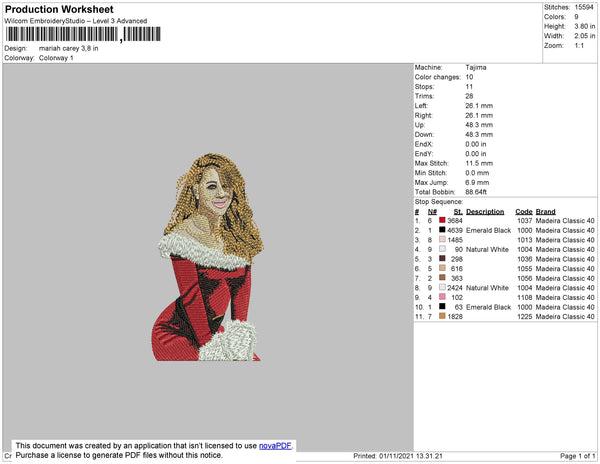The width and height of the screenshot is (600, 464).
Task: Click stitch count '1828' in stop 11
Action: pos(455,316)
